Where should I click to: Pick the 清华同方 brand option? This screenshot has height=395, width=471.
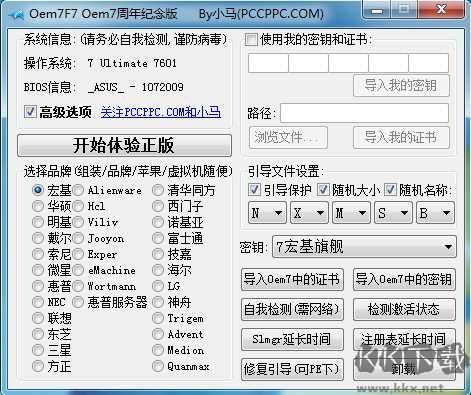[x=158, y=190]
